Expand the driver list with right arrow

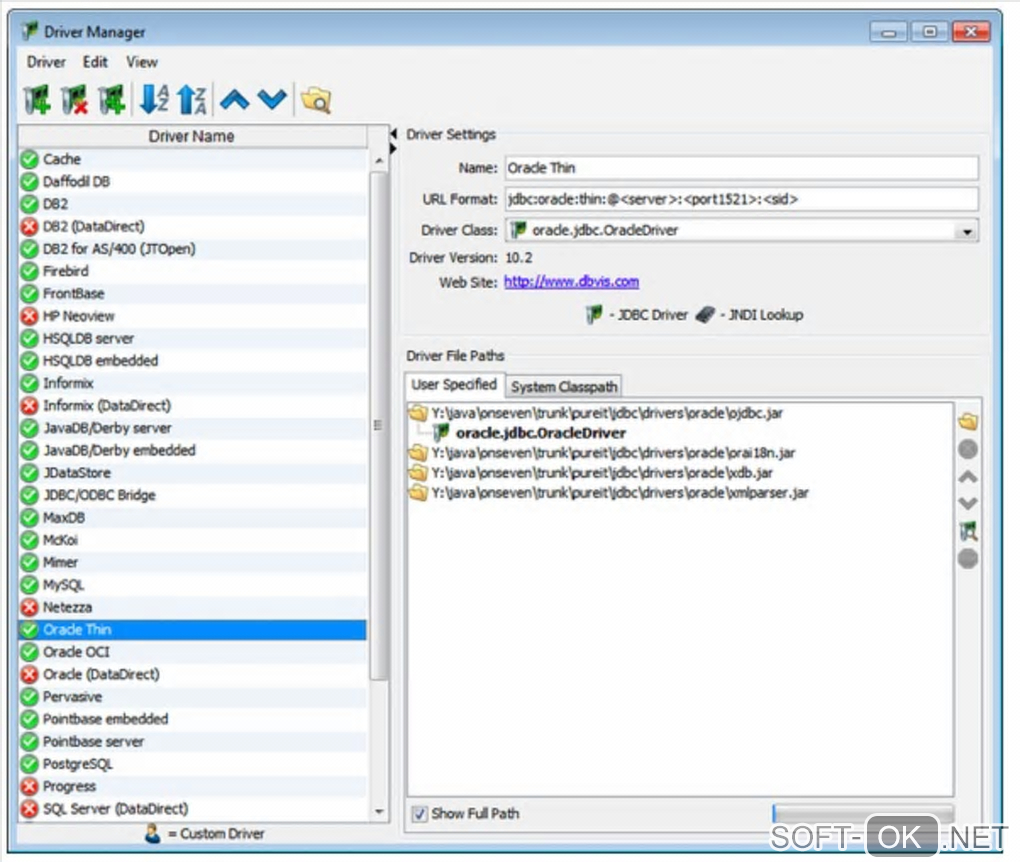click(393, 148)
